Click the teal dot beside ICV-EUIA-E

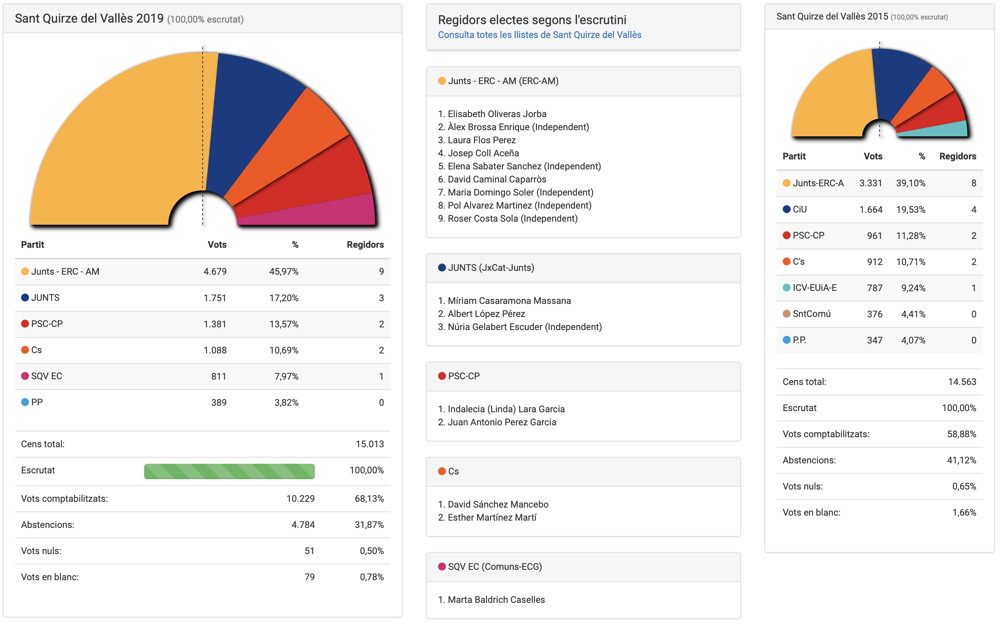click(787, 288)
